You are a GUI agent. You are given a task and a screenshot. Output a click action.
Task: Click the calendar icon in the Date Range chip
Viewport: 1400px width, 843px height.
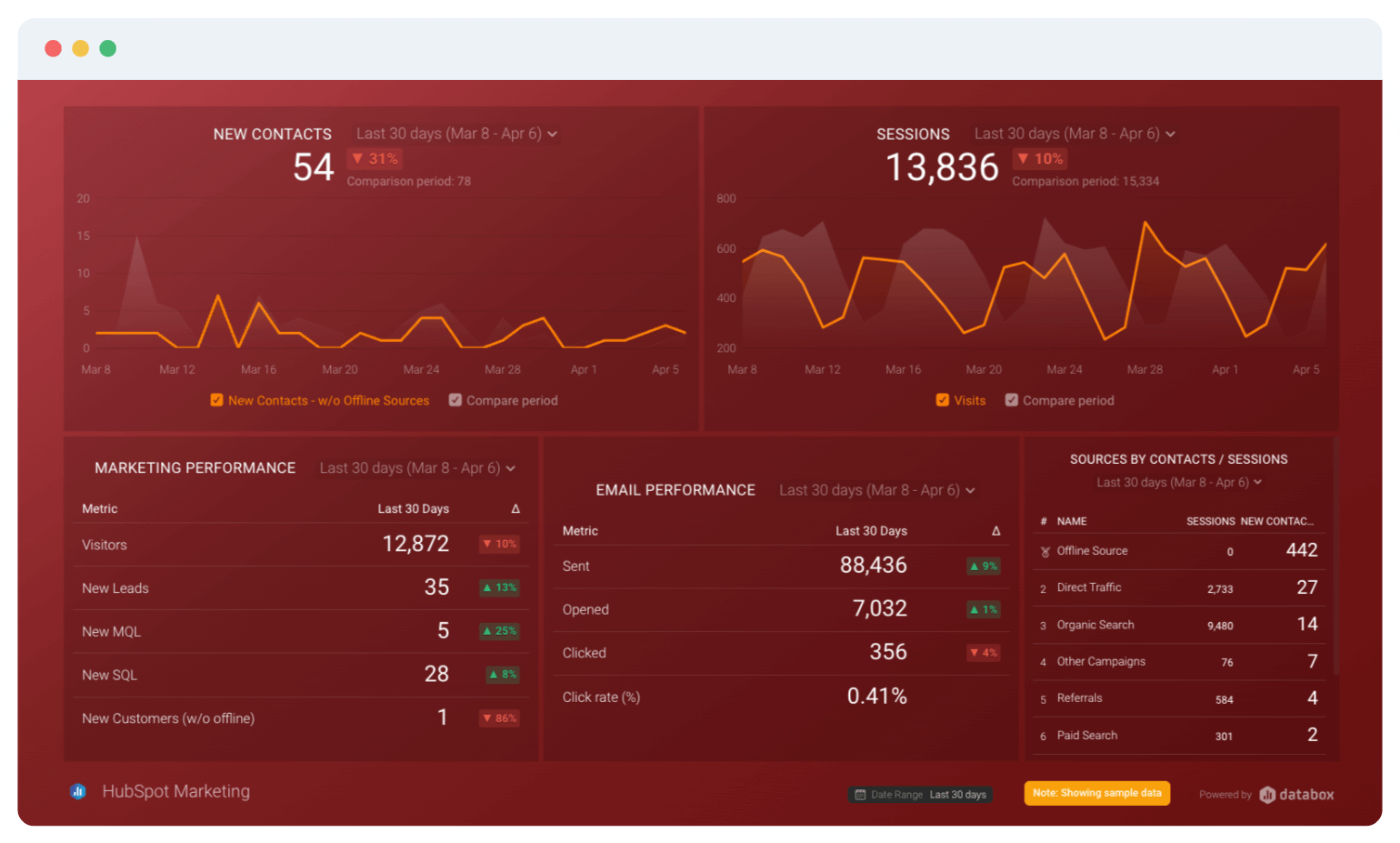tap(858, 794)
